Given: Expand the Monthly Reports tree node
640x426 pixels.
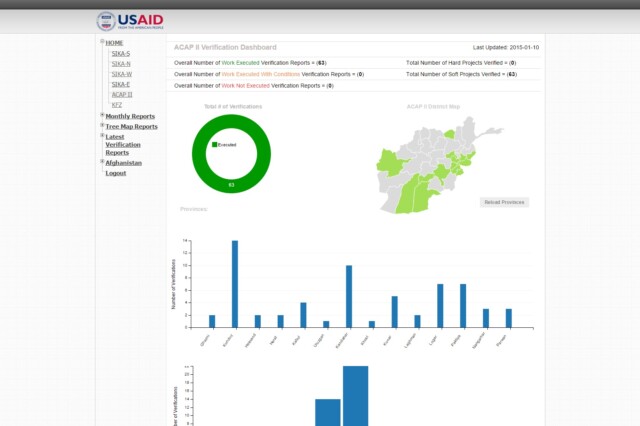Looking at the screenshot, I should (x=102, y=115).
